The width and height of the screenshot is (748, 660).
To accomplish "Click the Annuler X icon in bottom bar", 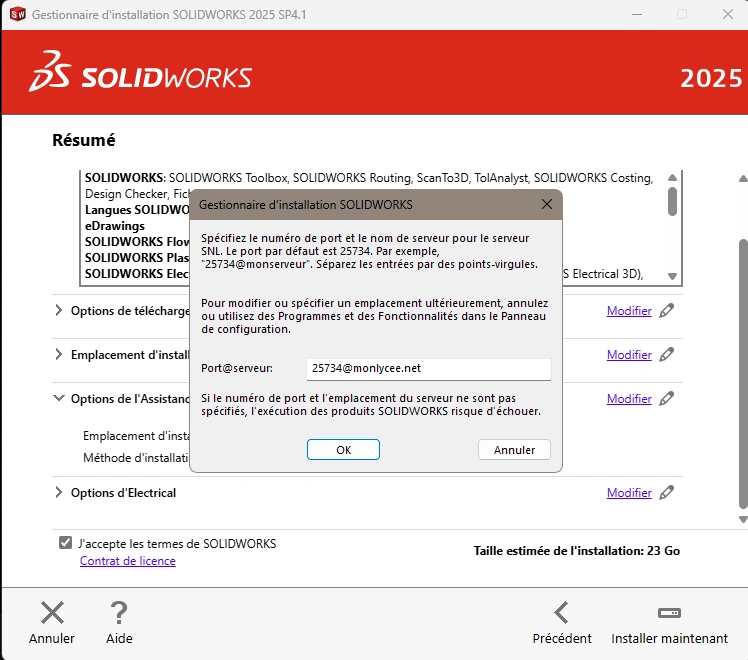I will pyautogui.click(x=52, y=613).
